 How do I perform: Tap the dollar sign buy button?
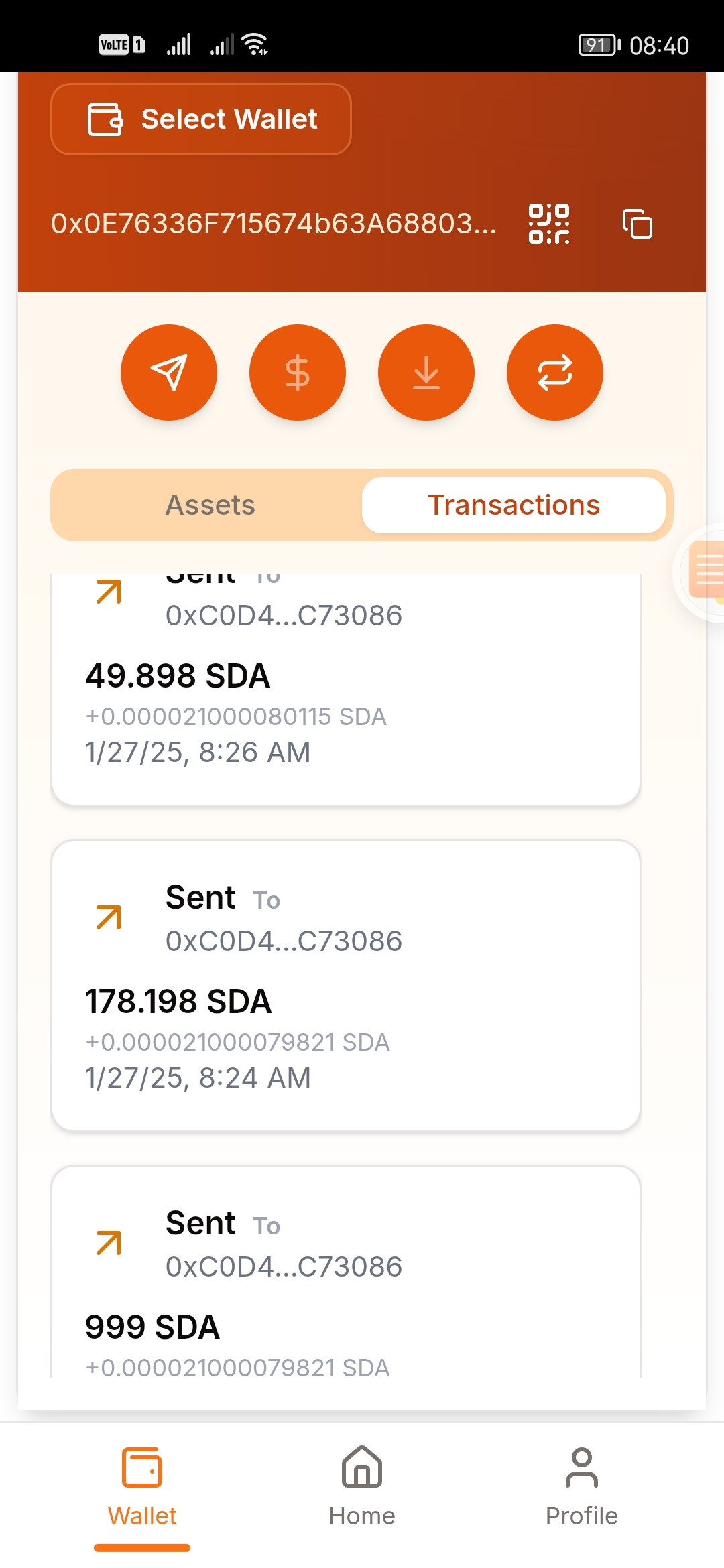click(298, 373)
